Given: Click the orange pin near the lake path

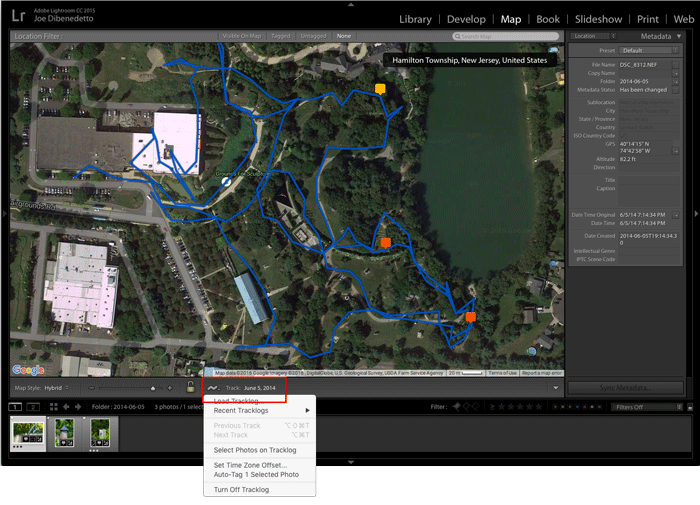Looking at the screenshot, I should coord(386,243).
